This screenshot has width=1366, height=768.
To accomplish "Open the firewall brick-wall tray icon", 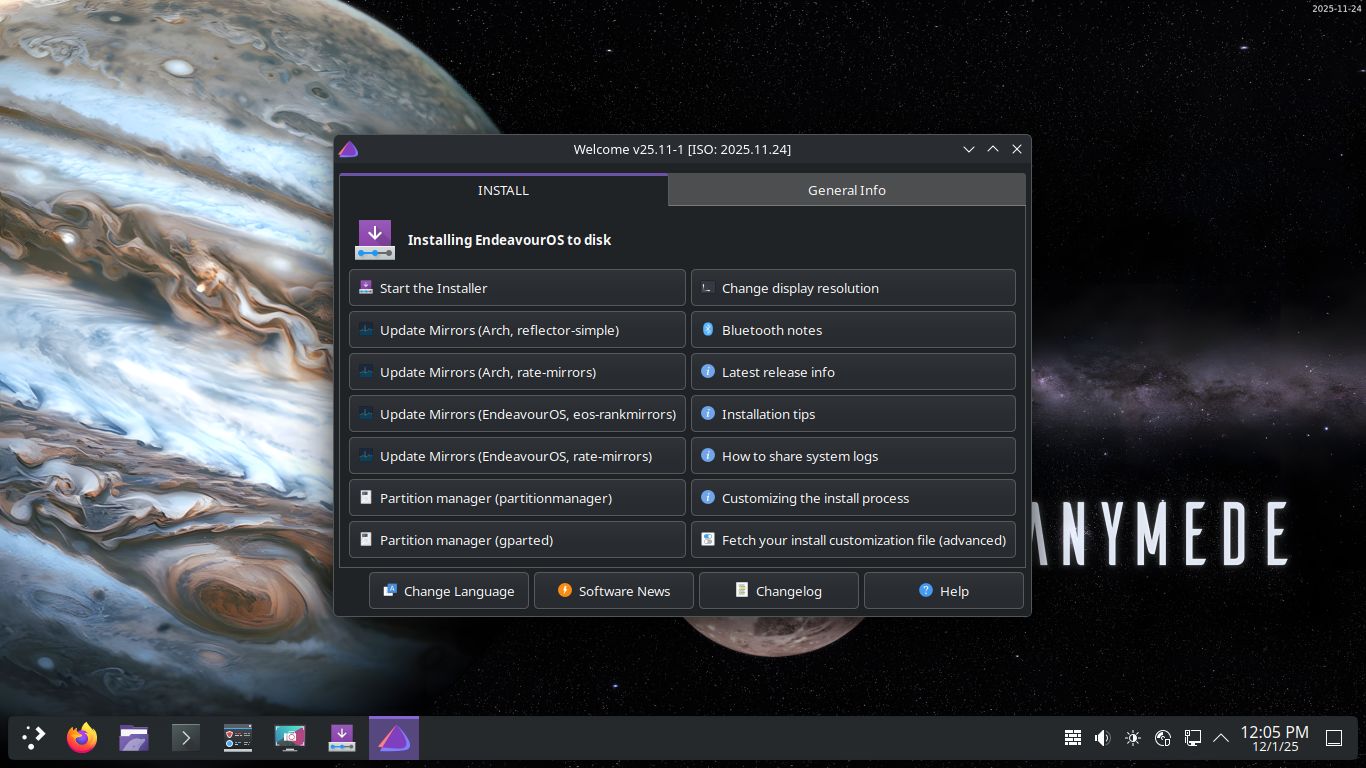I will 1073,738.
